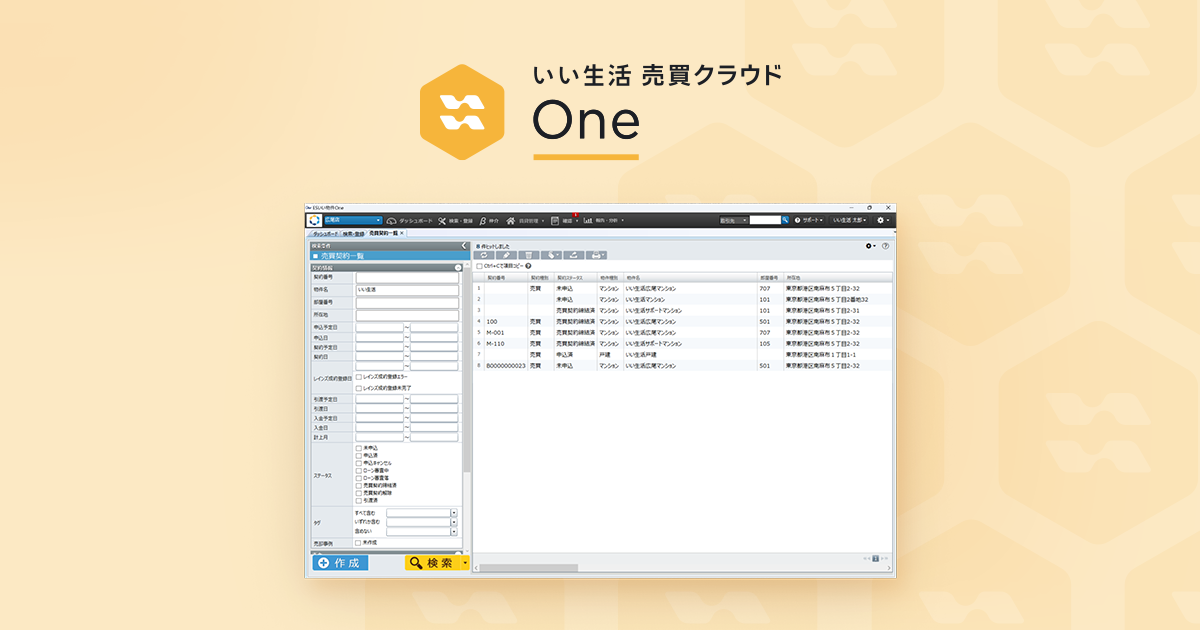Screen dimensions: 1200x630
Task: Toggle Ctrl+Cで項目コピー checkbox
Action: tap(480, 266)
